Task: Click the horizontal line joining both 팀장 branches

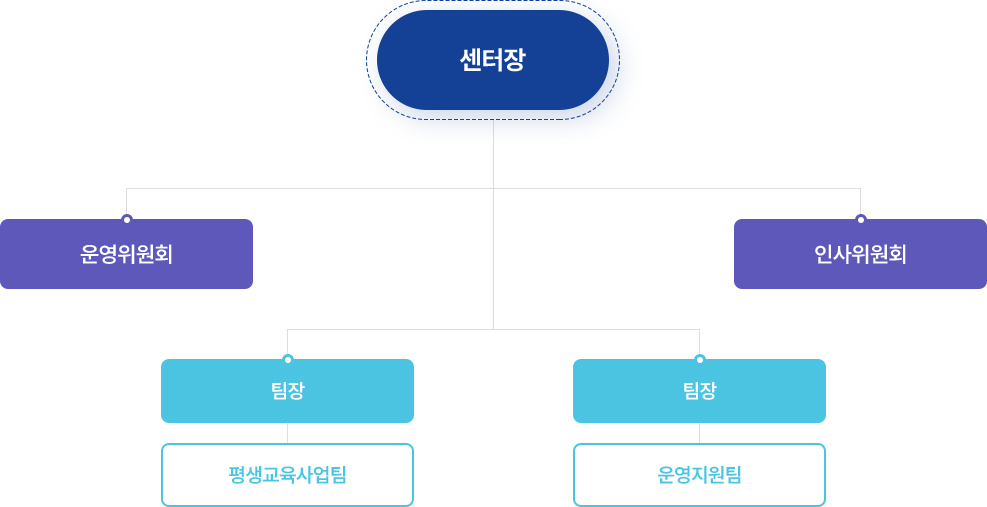Action: 494,329
